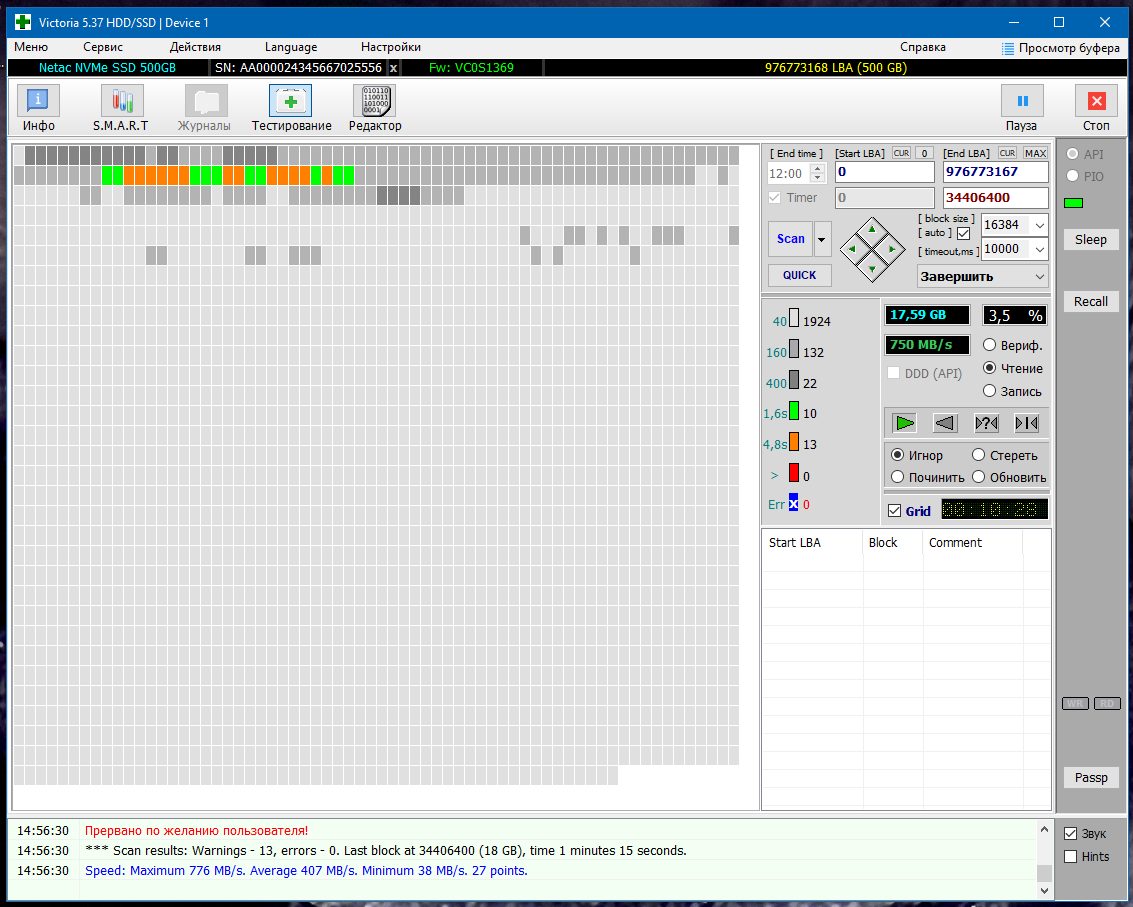
Task: Click the orange 4,8s block color swatch
Action: (794, 442)
